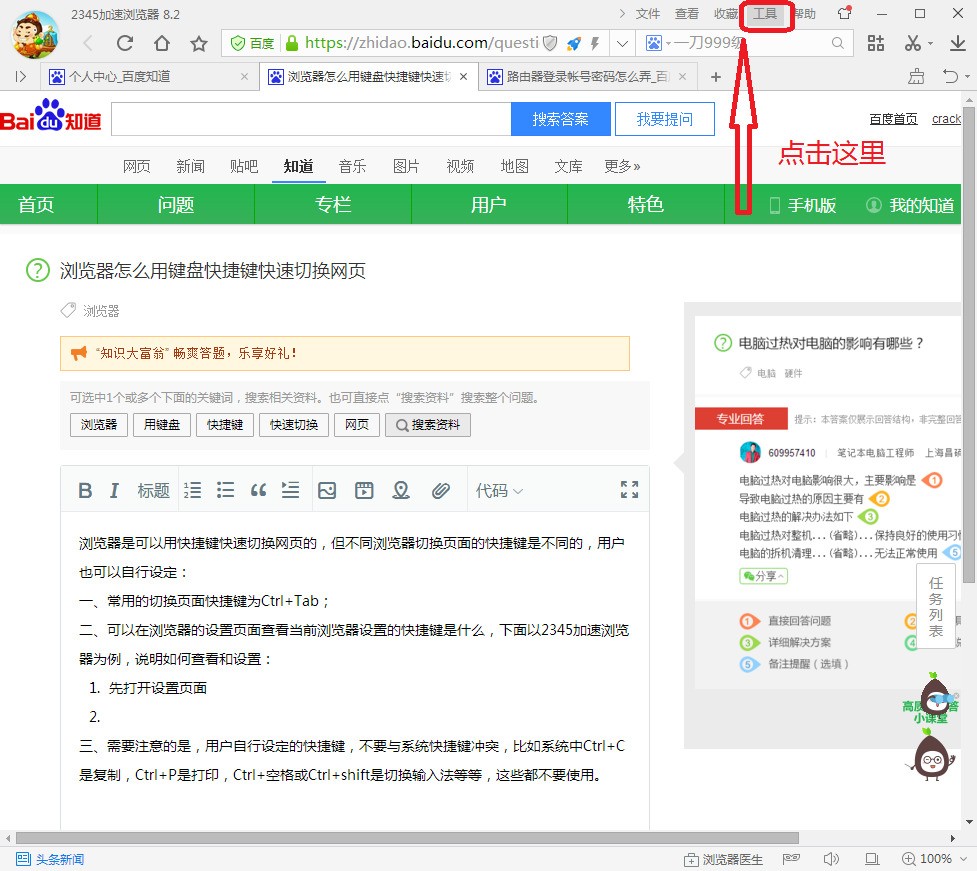977x871 pixels.
Task: Click the scissors screenshot tool icon
Action: 913,43
